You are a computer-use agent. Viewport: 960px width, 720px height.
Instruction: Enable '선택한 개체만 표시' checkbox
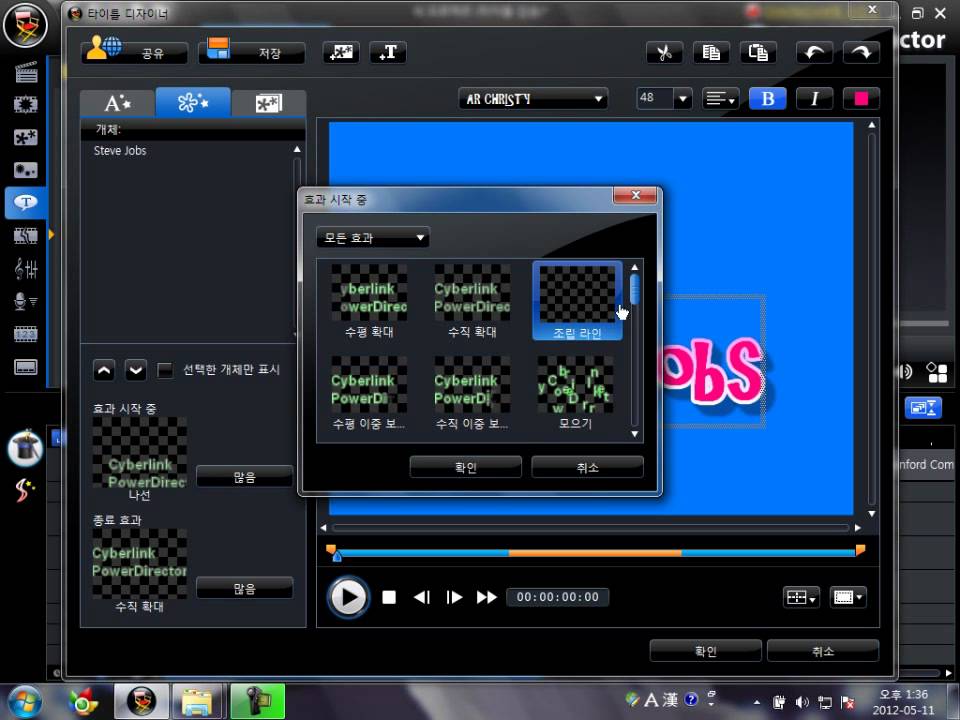pos(166,370)
